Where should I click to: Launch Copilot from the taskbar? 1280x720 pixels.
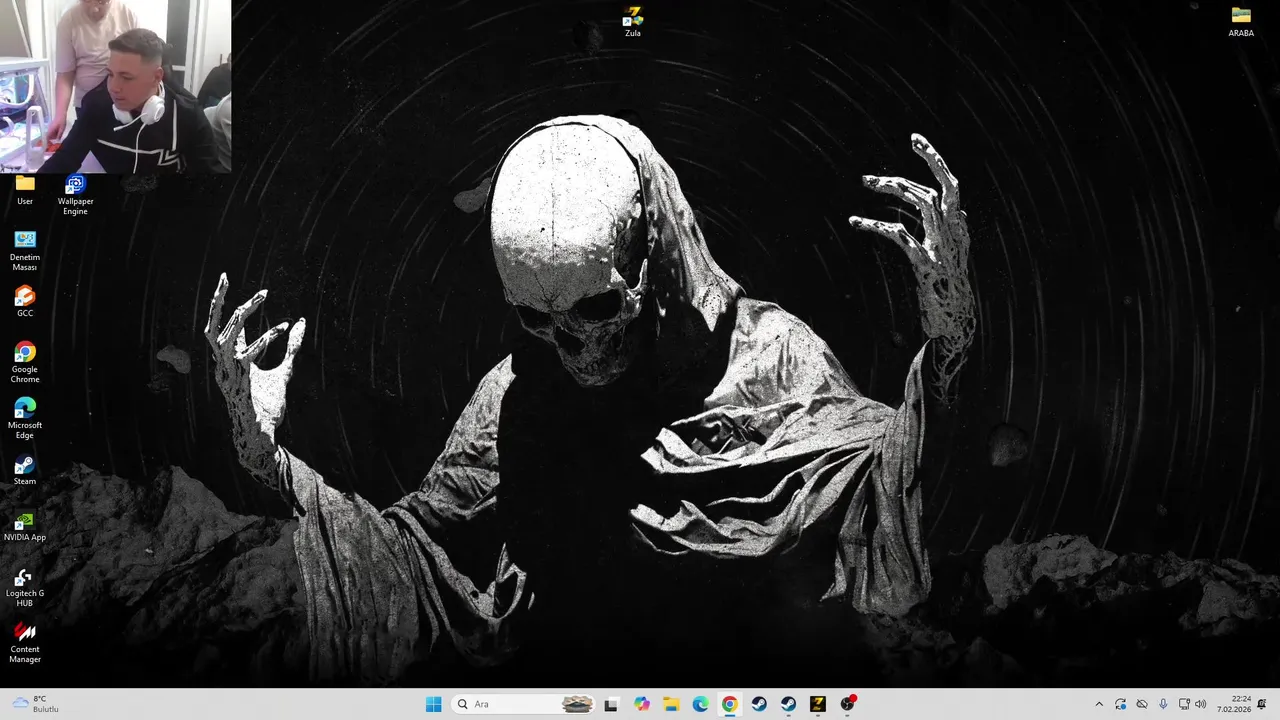641,704
